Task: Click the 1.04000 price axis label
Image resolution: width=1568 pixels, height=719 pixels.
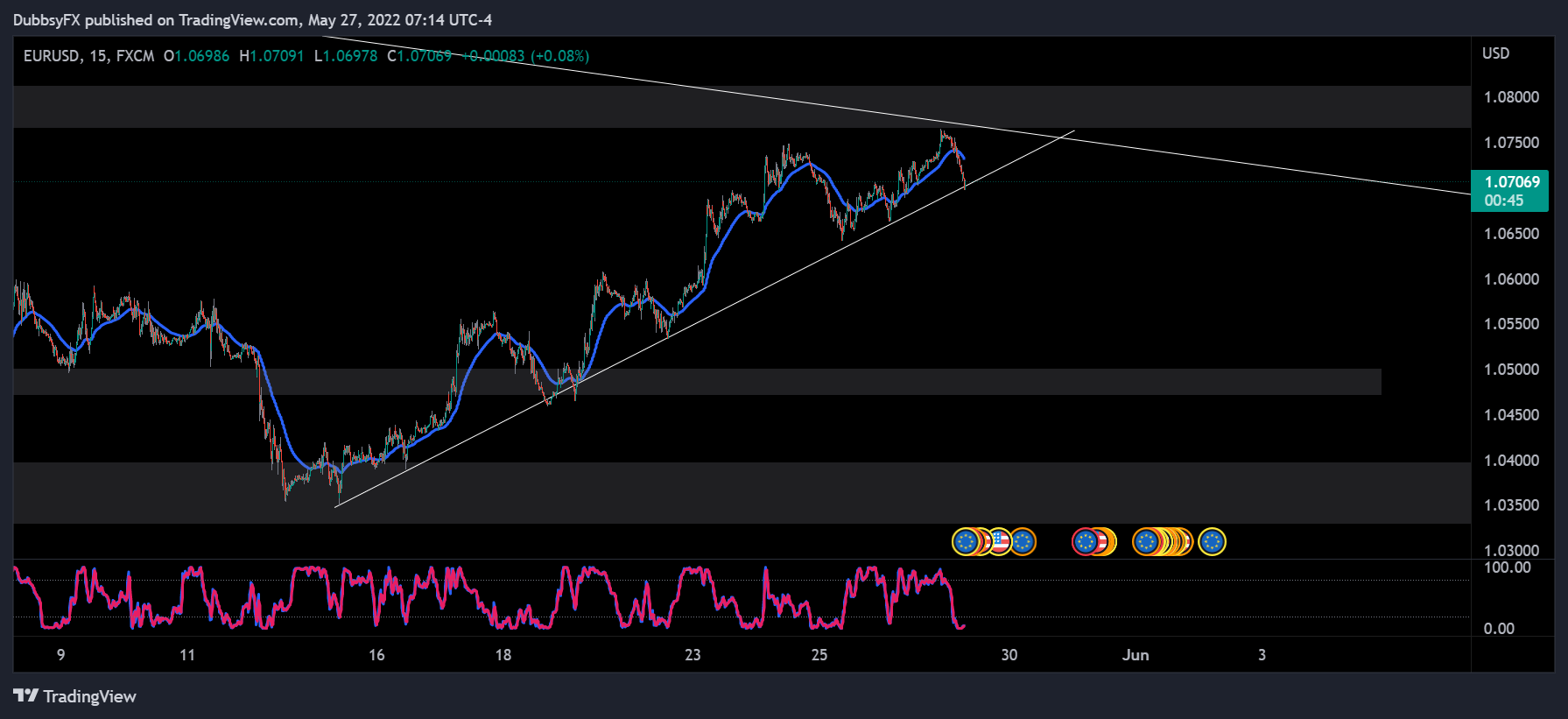Action: pos(1511,461)
